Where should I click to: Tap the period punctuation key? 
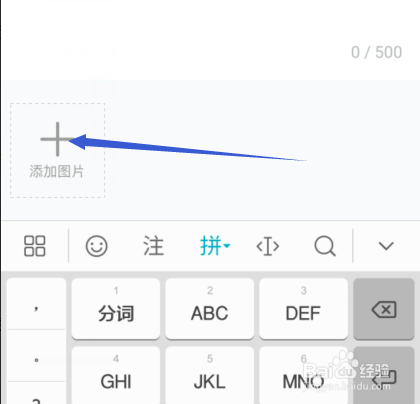[36, 356]
